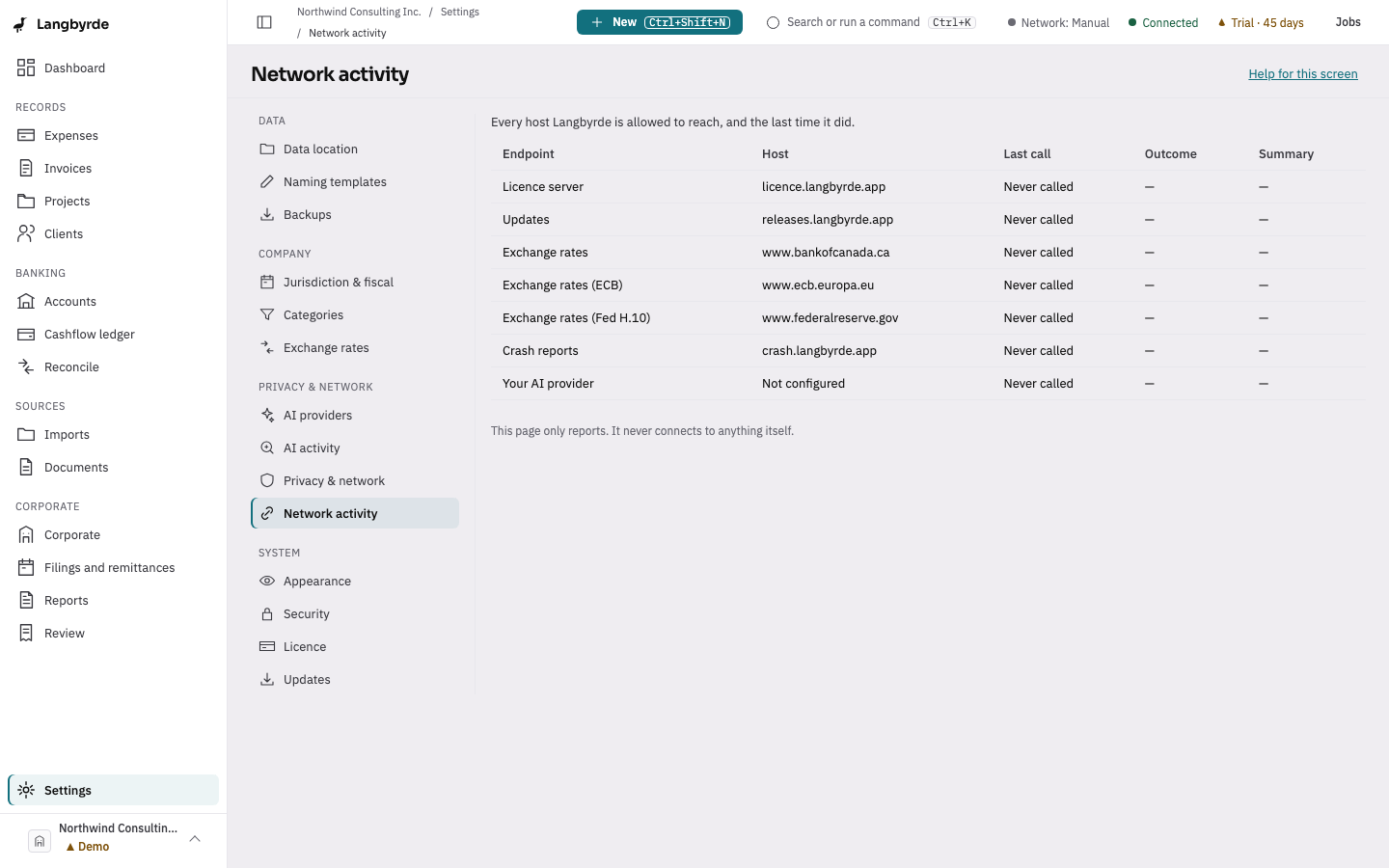Go to Jurisdiction & fiscal settings
The image size is (1389, 868).
click(x=355, y=282)
